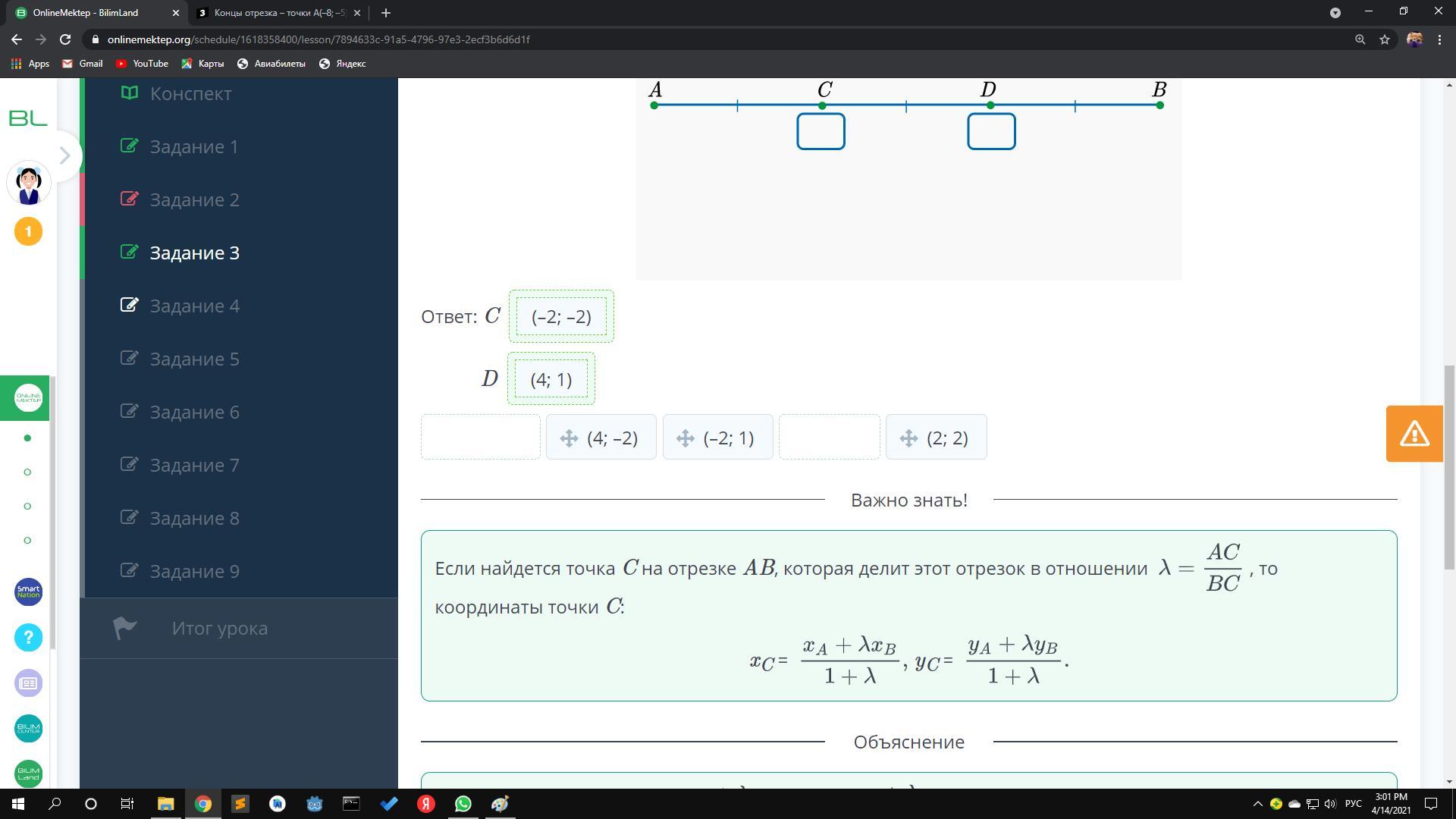
Task: Open the Smart Nation sidebar icon
Action: point(28,591)
